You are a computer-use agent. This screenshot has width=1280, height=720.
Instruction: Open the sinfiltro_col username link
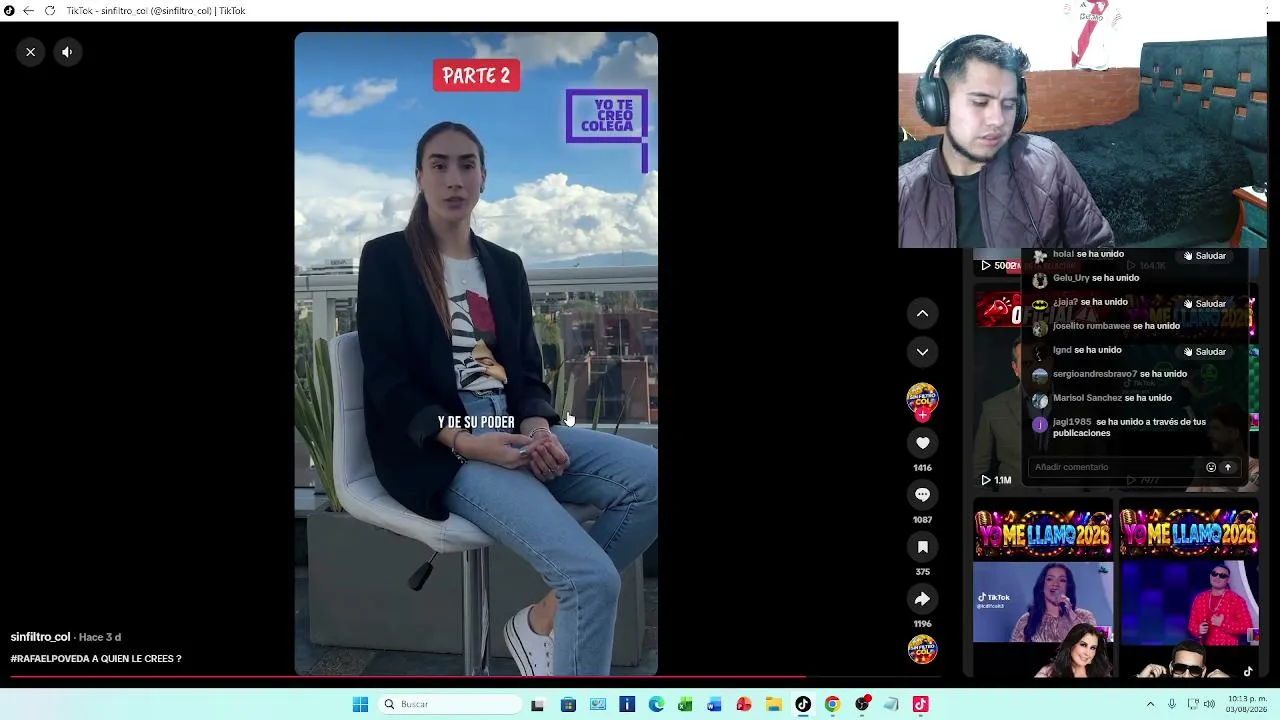[x=40, y=637]
